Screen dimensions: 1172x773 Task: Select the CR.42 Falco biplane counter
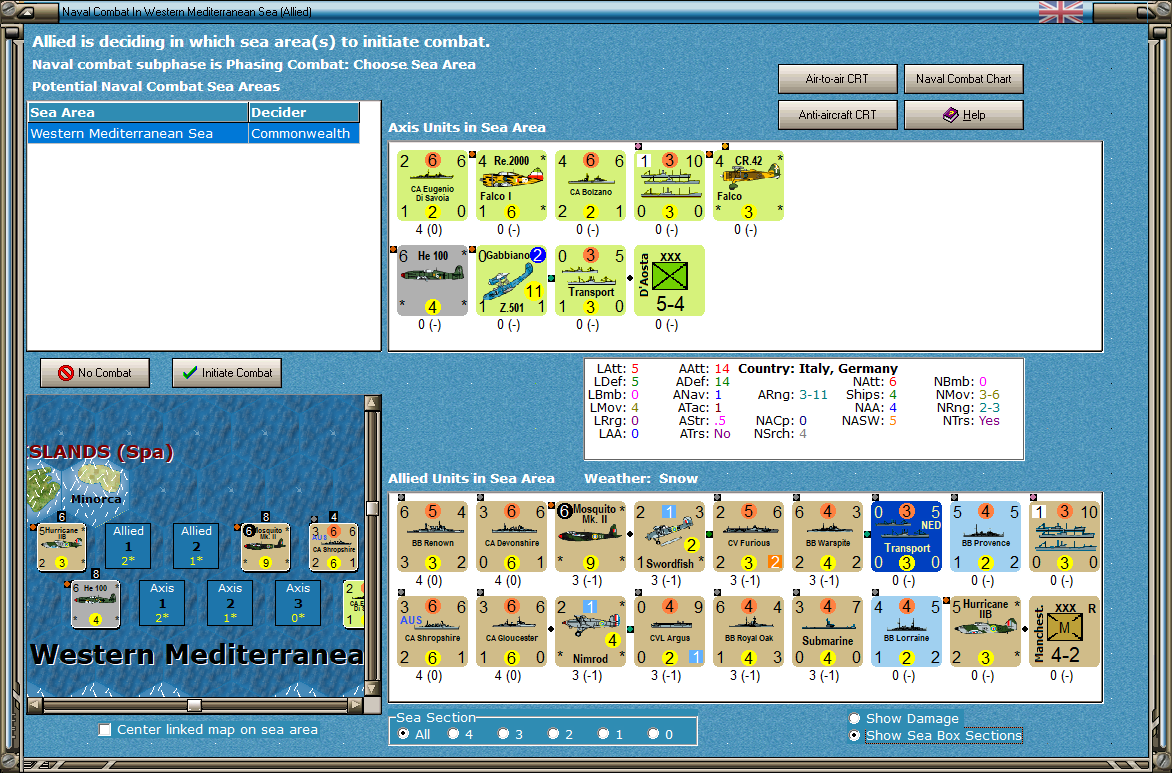pyautogui.click(x=748, y=185)
